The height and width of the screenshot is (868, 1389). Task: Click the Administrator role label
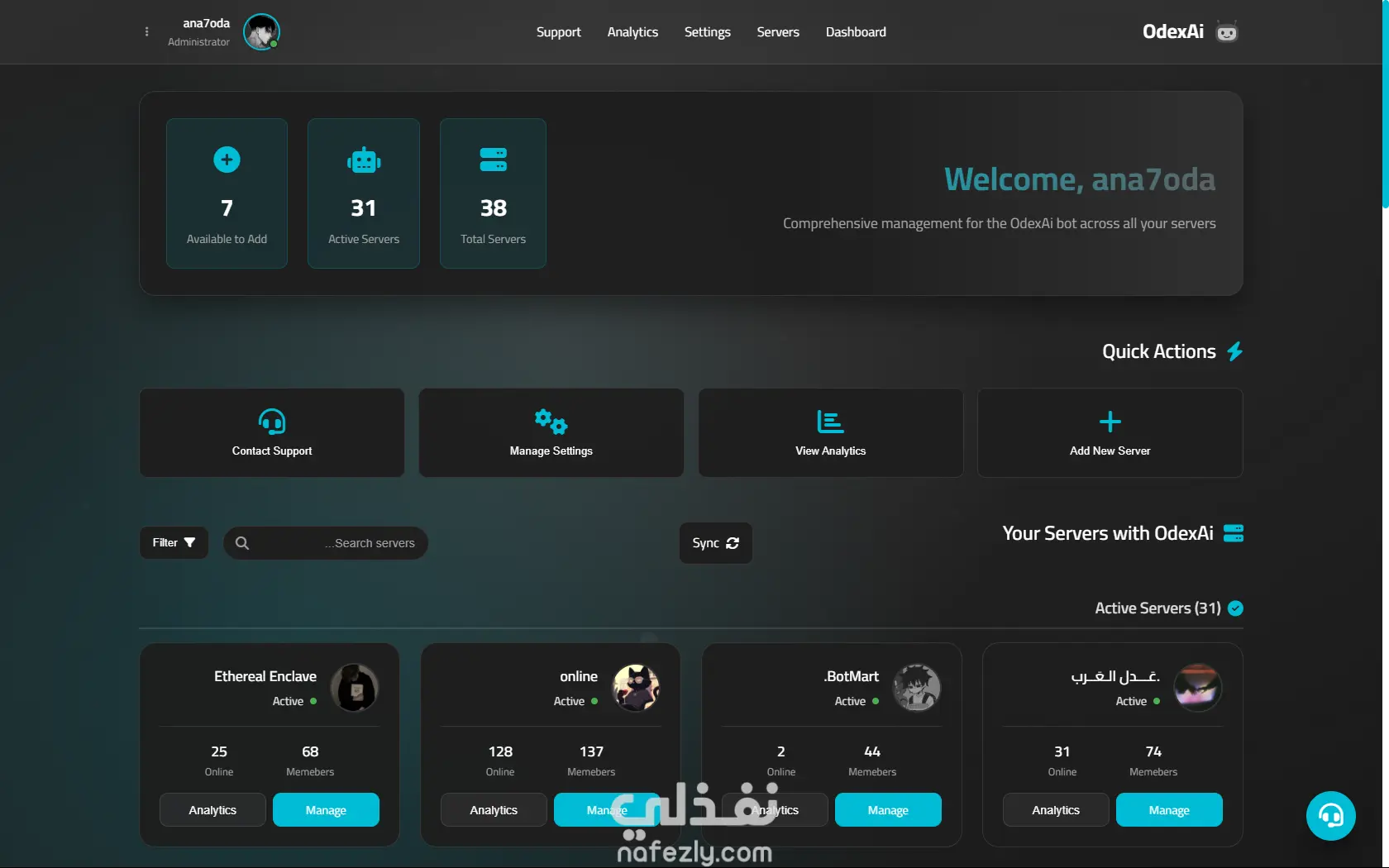point(198,42)
